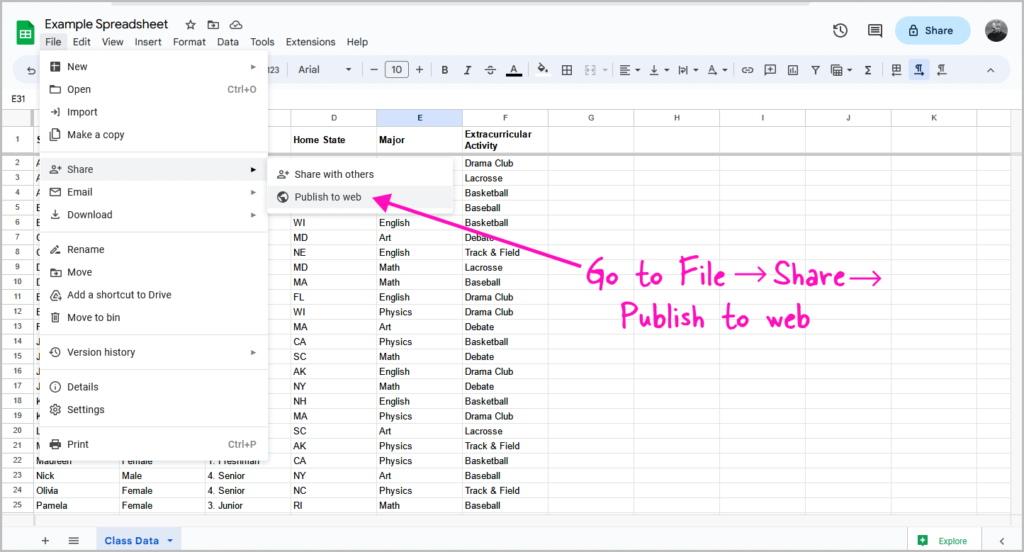
Task: Open the fill color picker
Action: tap(543, 69)
